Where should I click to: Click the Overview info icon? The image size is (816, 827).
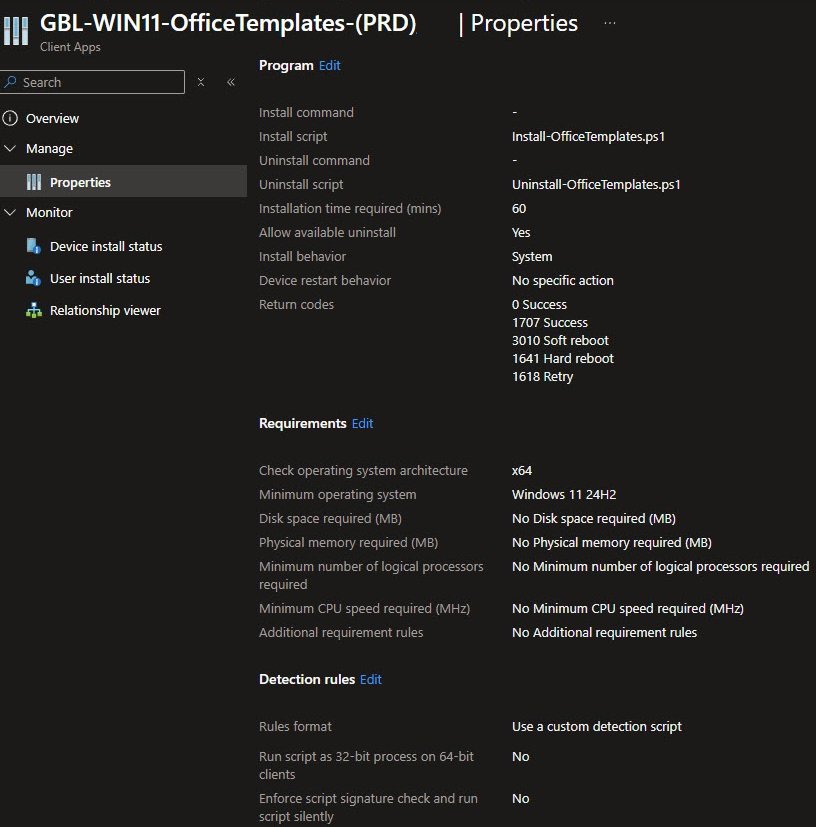pyautogui.click(x=11, y=118)
